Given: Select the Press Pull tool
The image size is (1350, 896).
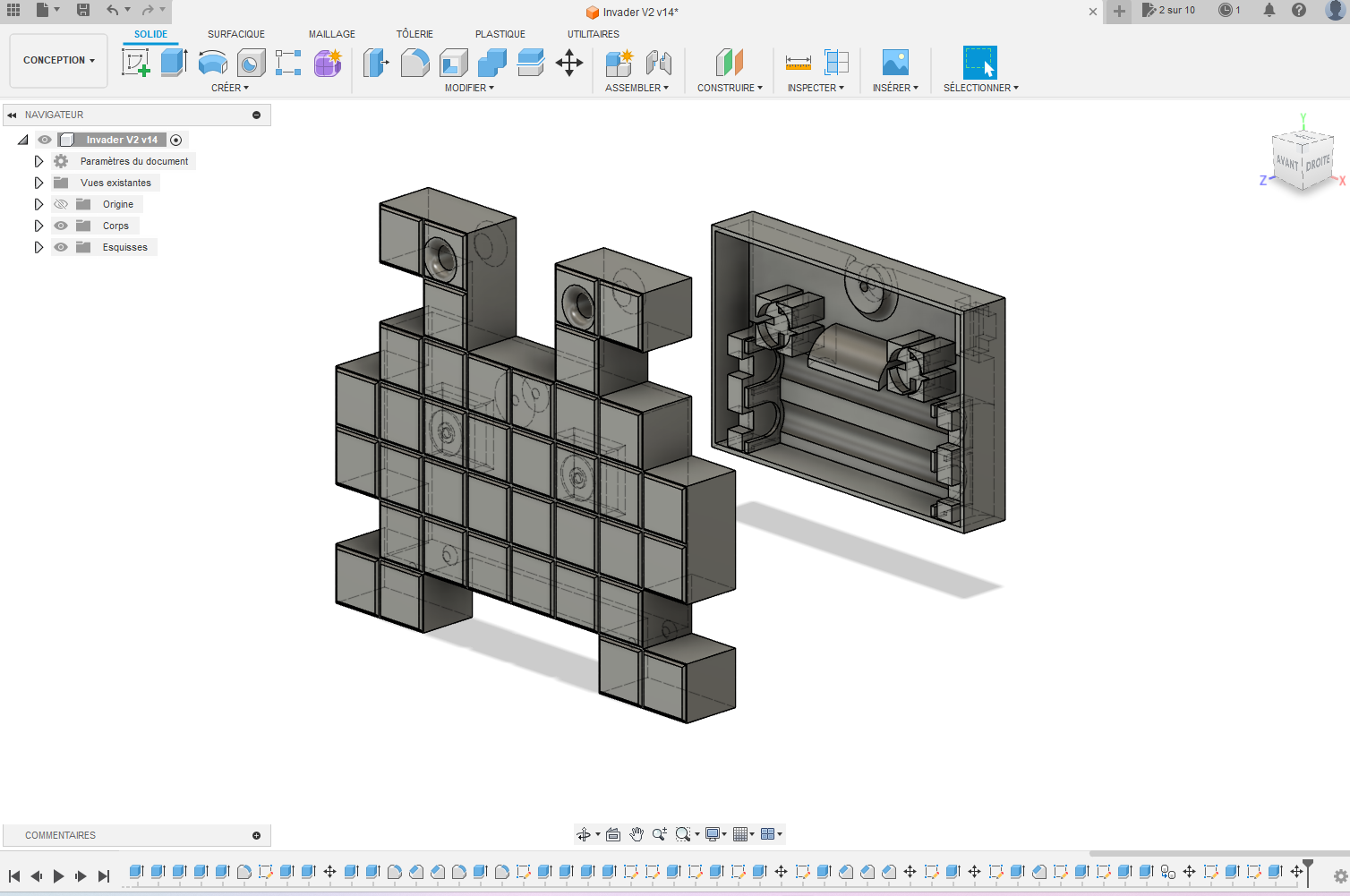Looking at the screenshot, I should (376, 63).
